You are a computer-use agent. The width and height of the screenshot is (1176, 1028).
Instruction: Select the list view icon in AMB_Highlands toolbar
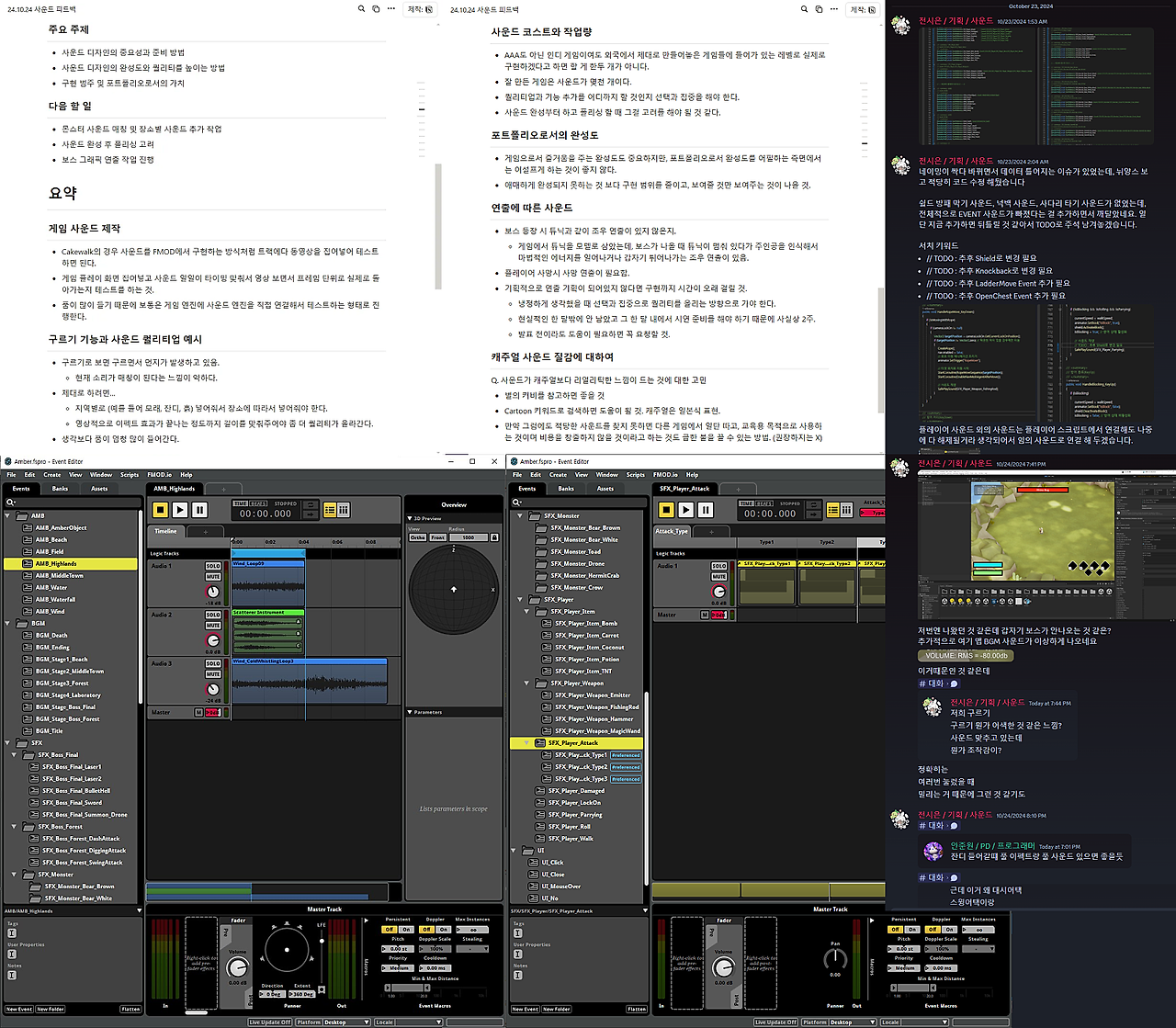coord(331,510)
